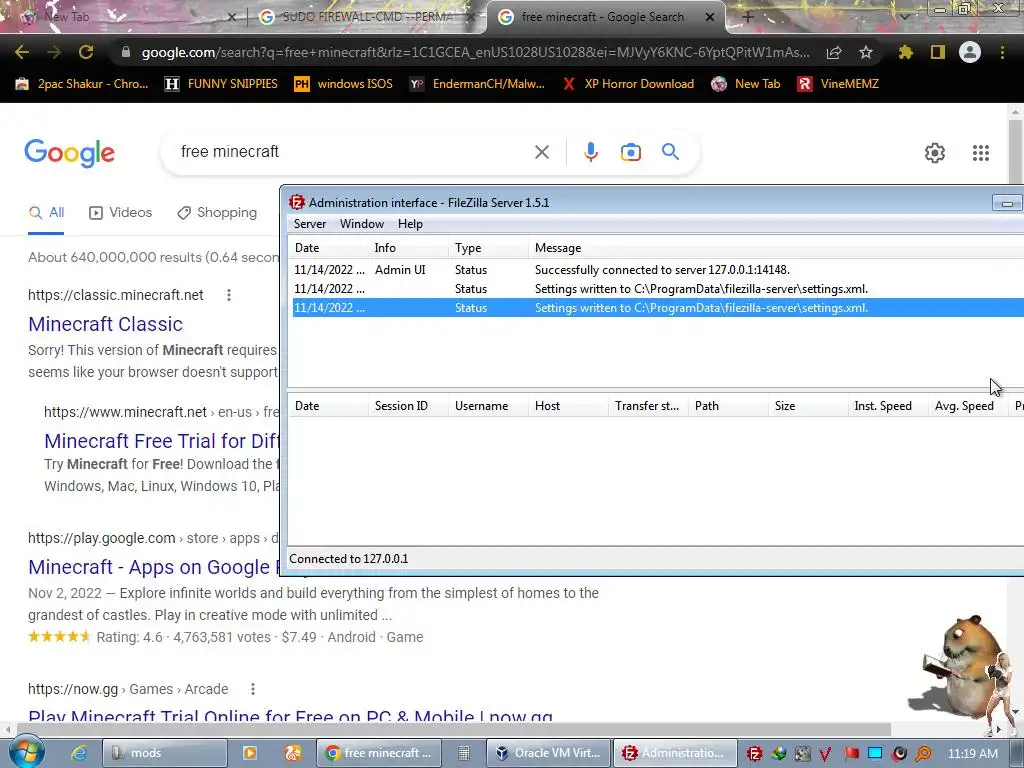This screenshot has width=1024, height=768.
Task: Open the Chrome profile avatar
Action: 970,52
